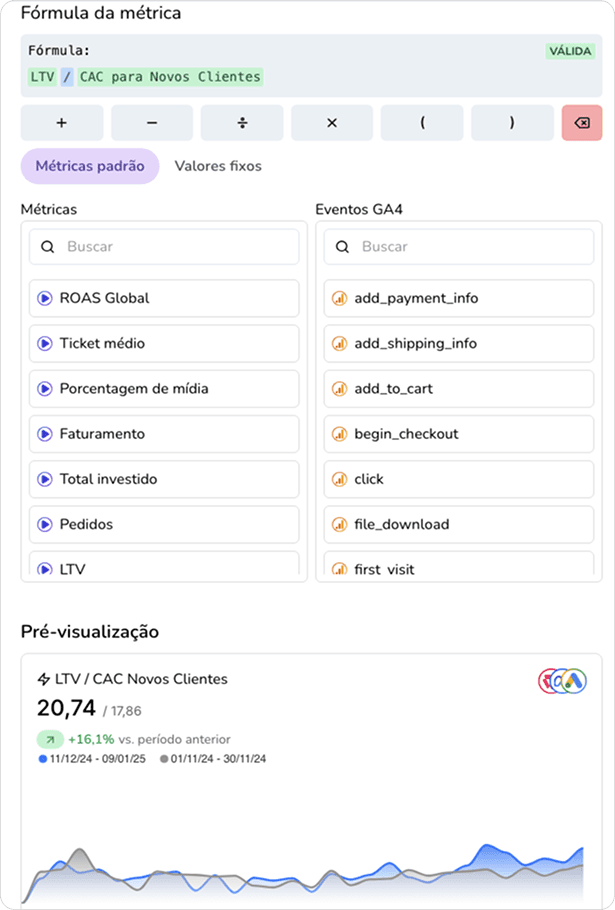The width and height of the screenshot is (615, 910).
Task: Select the Total investido metric
Action: (x=164, y=479)
